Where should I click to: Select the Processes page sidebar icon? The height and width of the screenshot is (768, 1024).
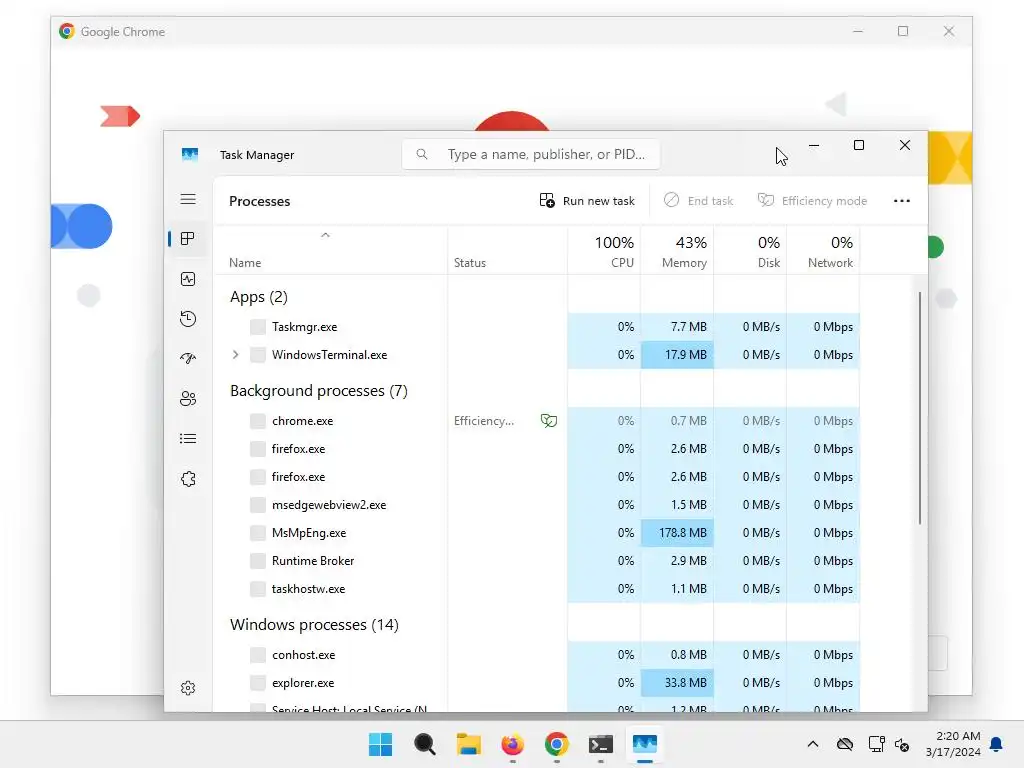click(188, 239)
